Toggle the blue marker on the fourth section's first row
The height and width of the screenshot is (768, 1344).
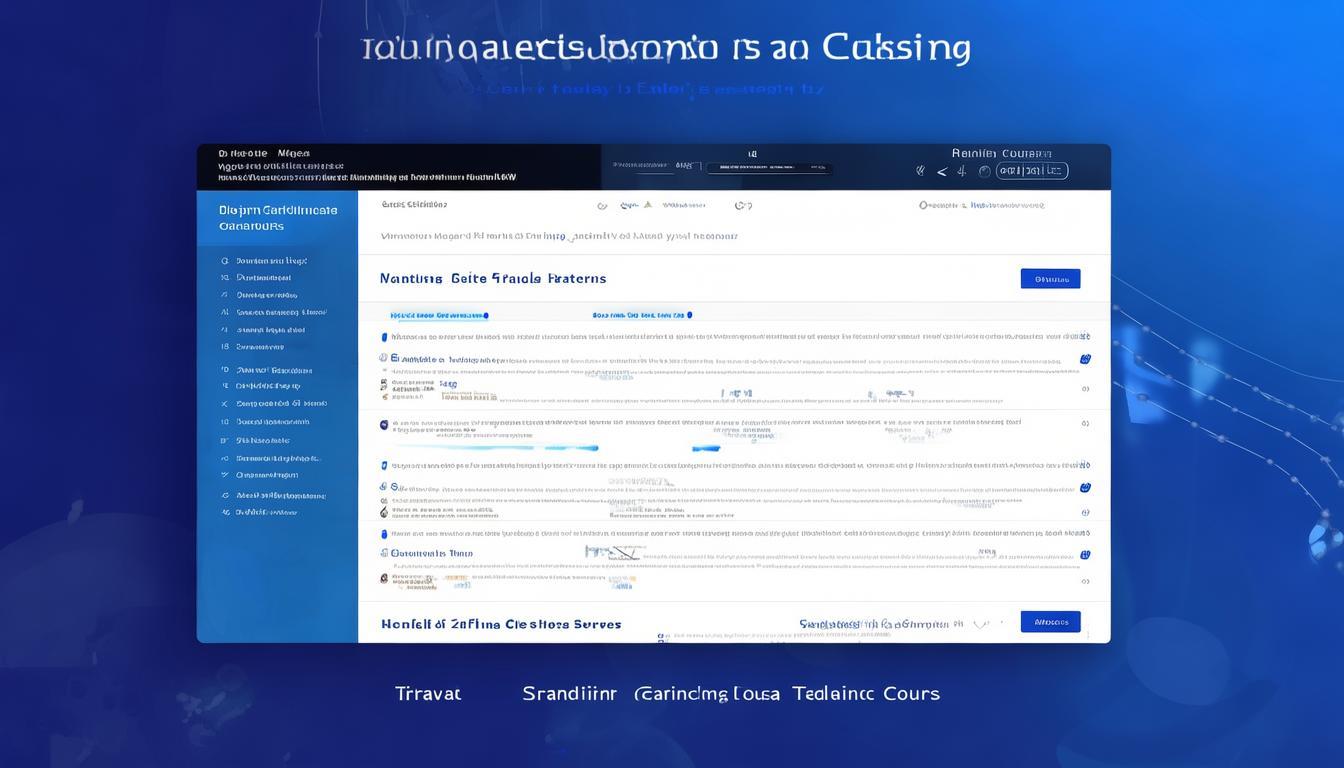point(384,534)
